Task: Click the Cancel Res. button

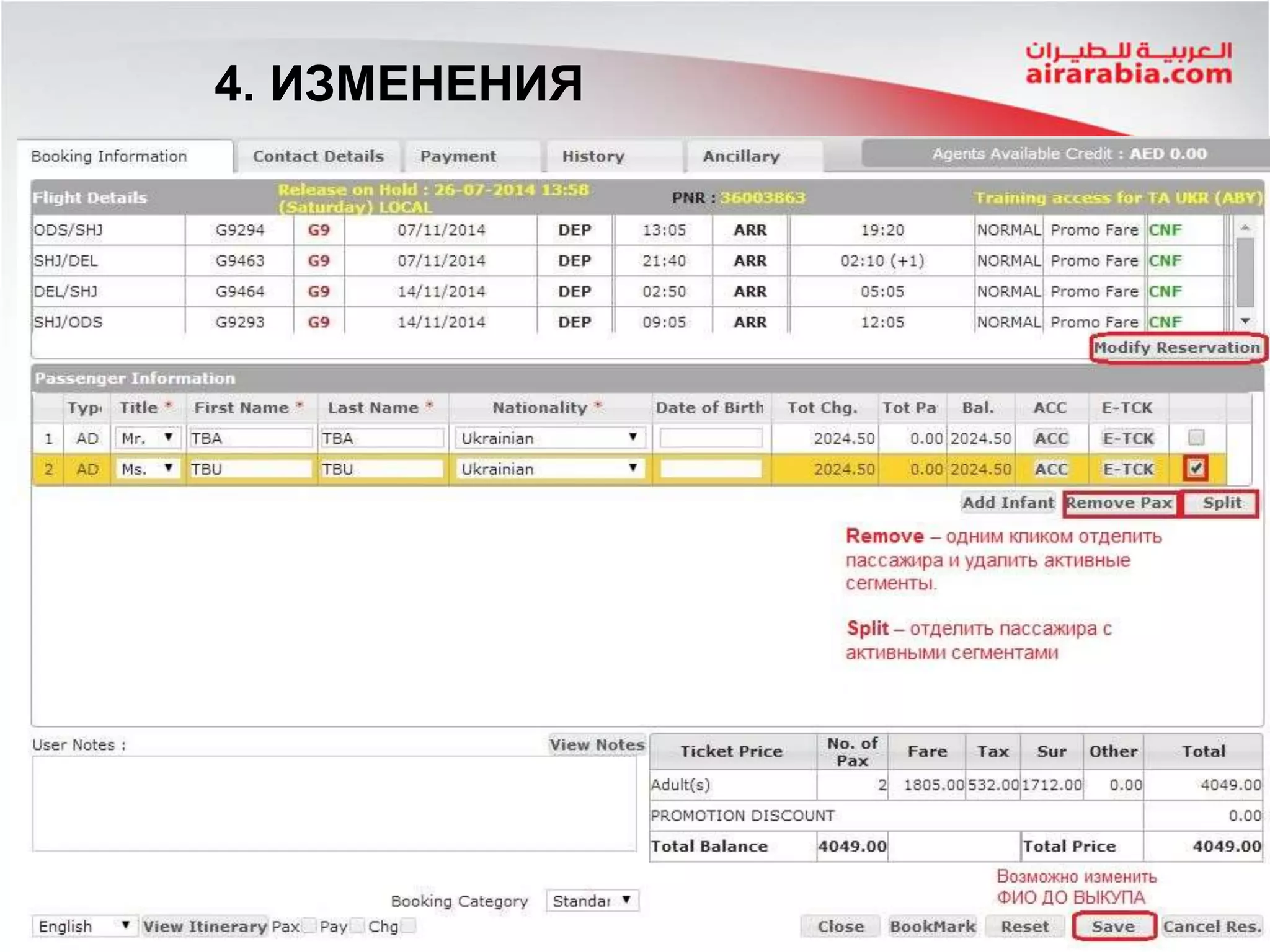Action: pyautogui.click(x=1212, y=926)
